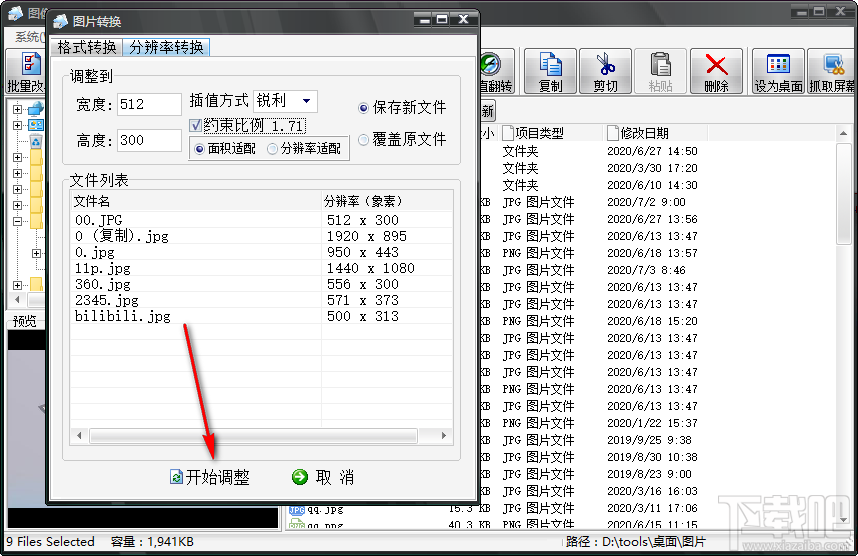The width and height of the screenshot is (858, 556).
Task: Open the interpolation method (锐利) dropdown
Action: (306, 101)
